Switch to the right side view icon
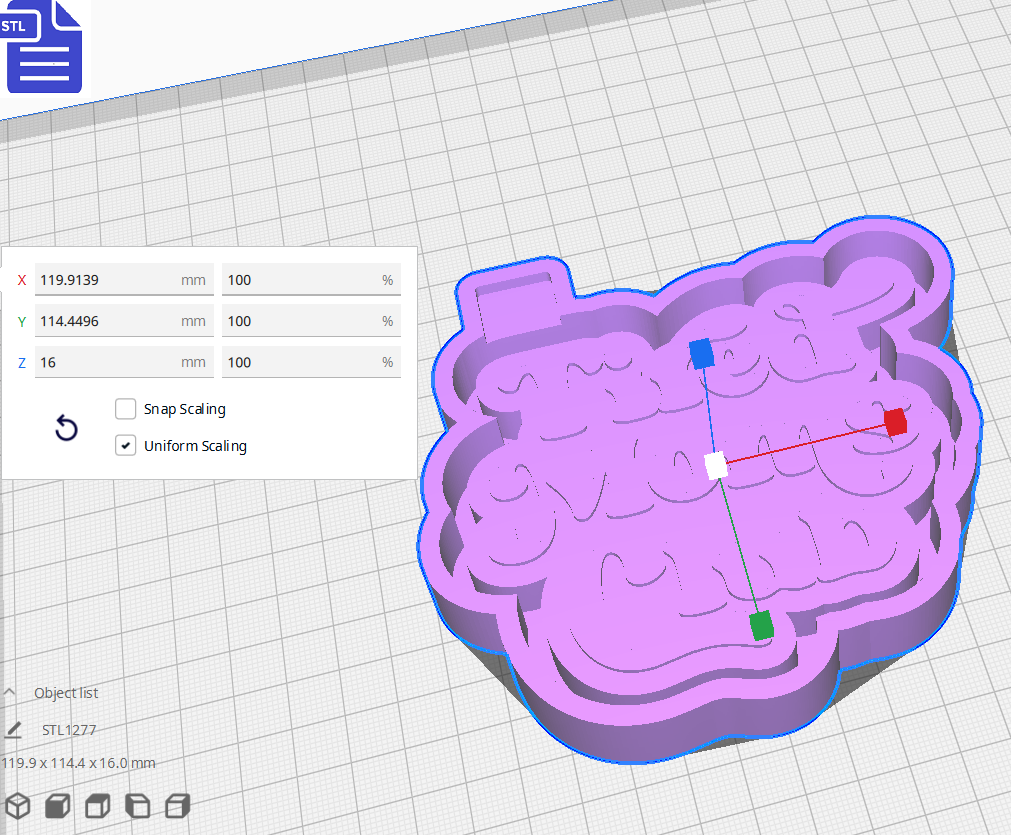 point(177,805)
